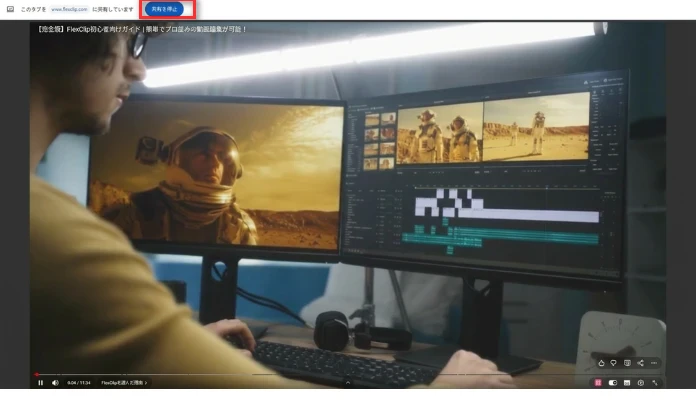
Task: Click the tab sharing icon in the top bar
Action: click(10, 9)
